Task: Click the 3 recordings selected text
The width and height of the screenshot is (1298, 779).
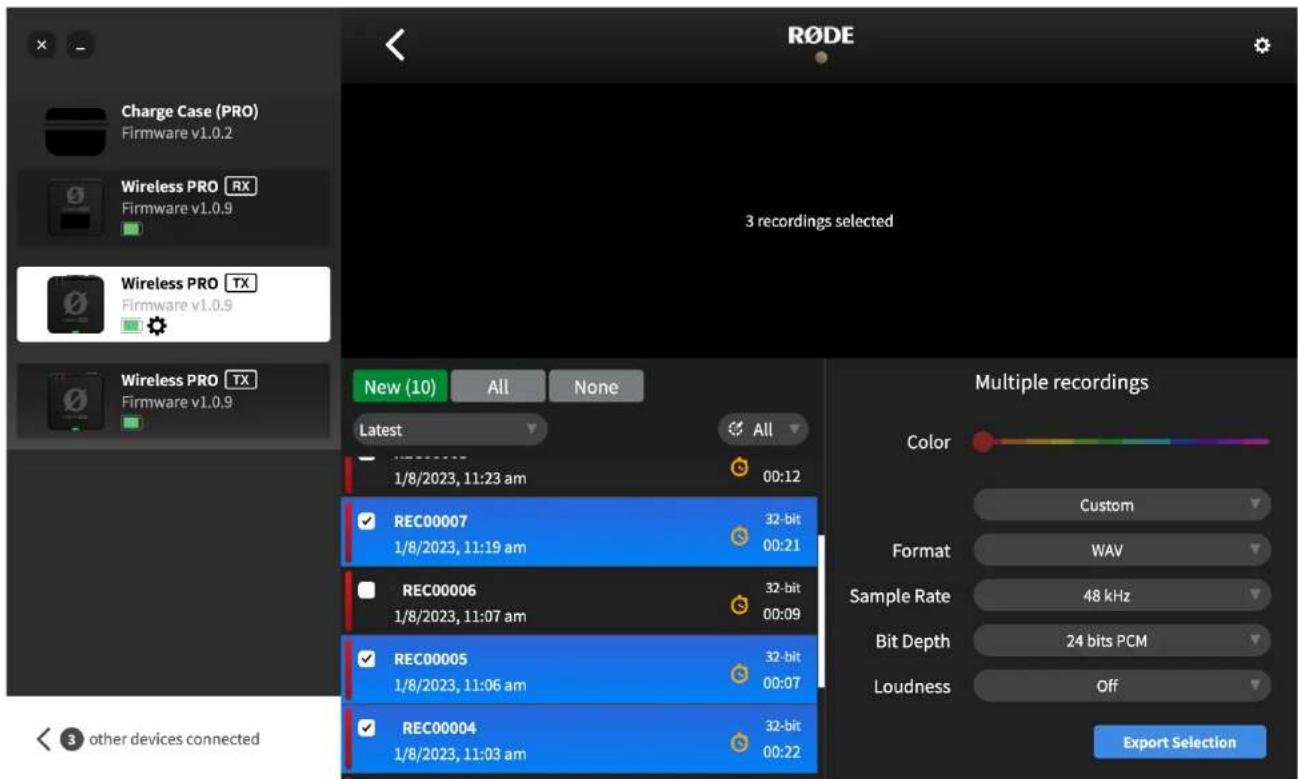Action: (819, 221)
